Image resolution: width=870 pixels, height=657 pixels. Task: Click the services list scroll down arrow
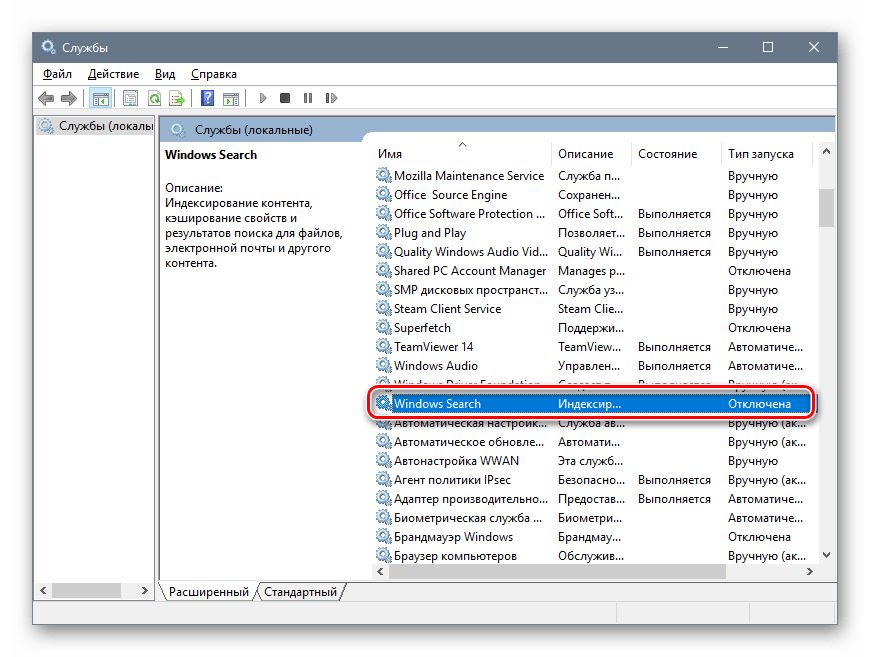tap(826, 555)
